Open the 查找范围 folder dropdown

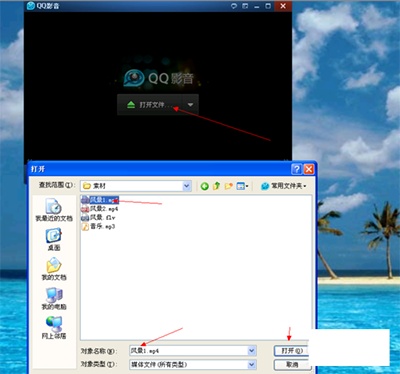pyautogui.click(x=187, y=186)
